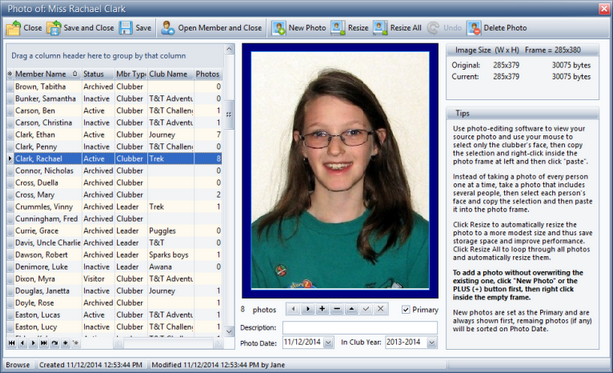Jump to last record in member grid

[44, 343]
